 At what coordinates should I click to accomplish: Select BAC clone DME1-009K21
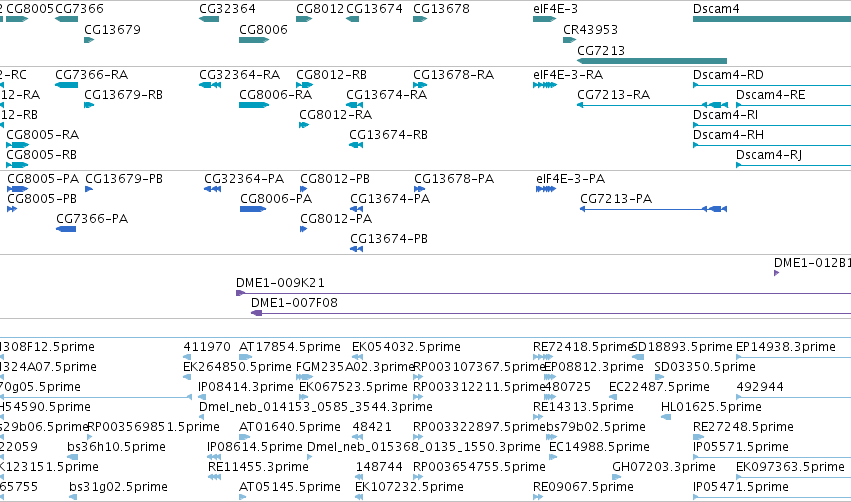coord(280,283)
